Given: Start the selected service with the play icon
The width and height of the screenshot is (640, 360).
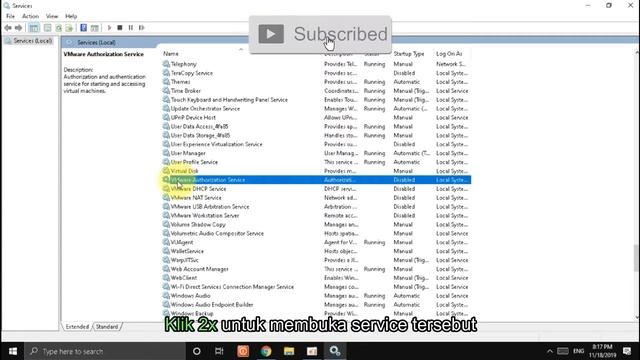Looking at the screenshot, I should click(x=109, y=28).
